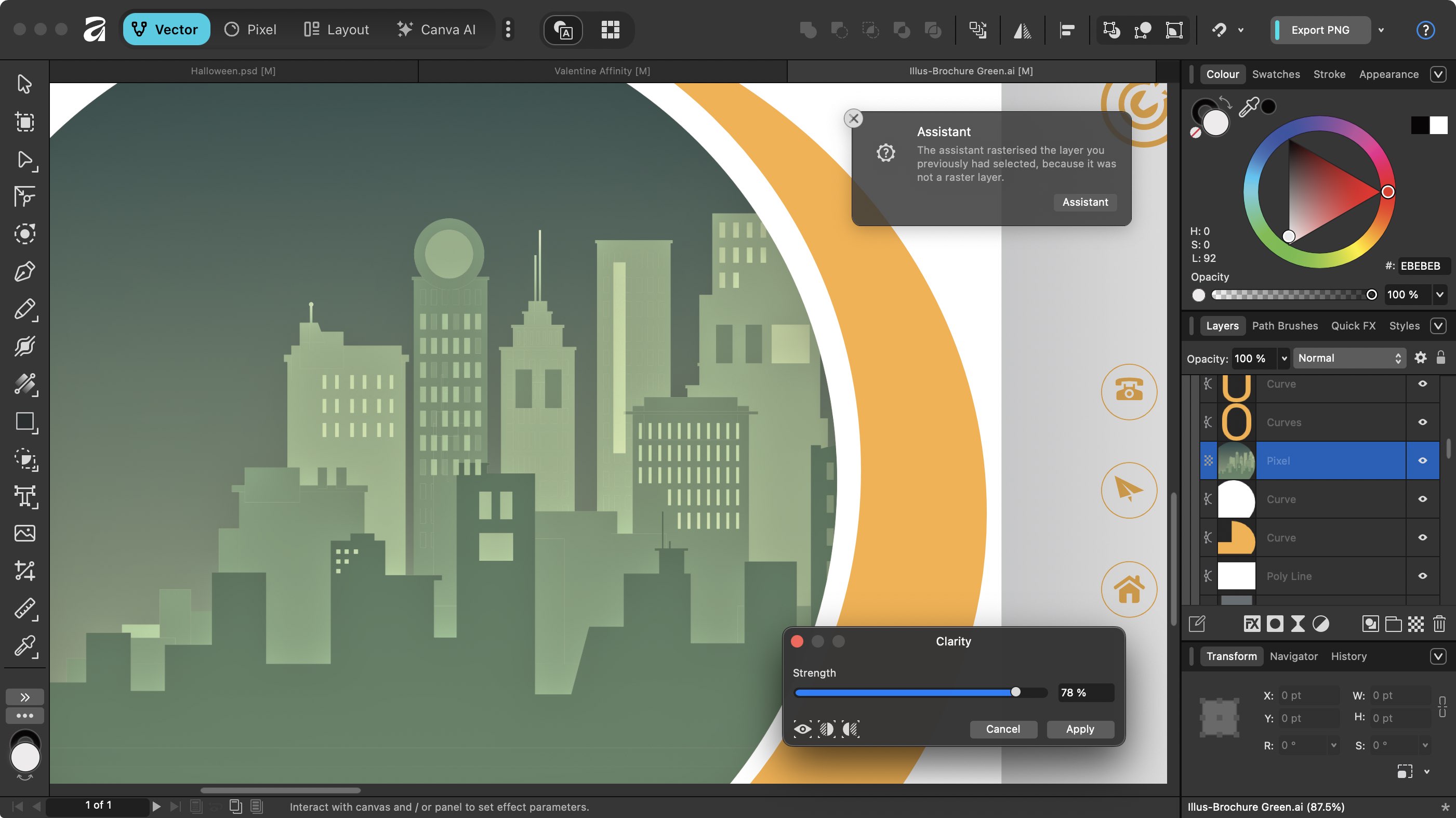Select the Move tool
The height and width of the screenshot is (818, 1456).
25,83
